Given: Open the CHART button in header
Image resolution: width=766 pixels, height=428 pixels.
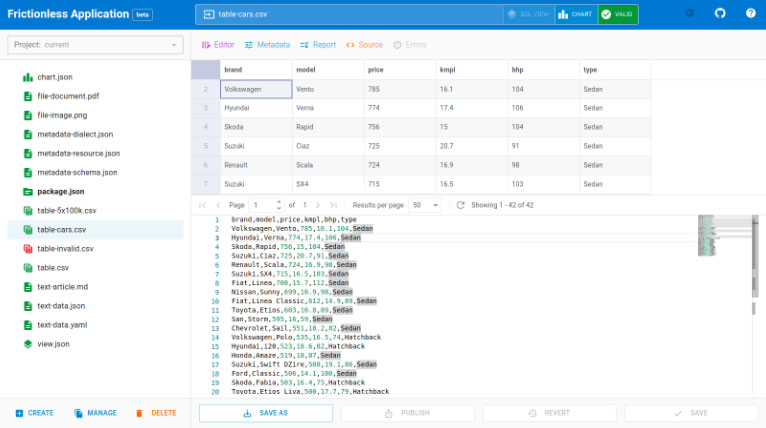Looking at the screenshot, I should [575, 14].
